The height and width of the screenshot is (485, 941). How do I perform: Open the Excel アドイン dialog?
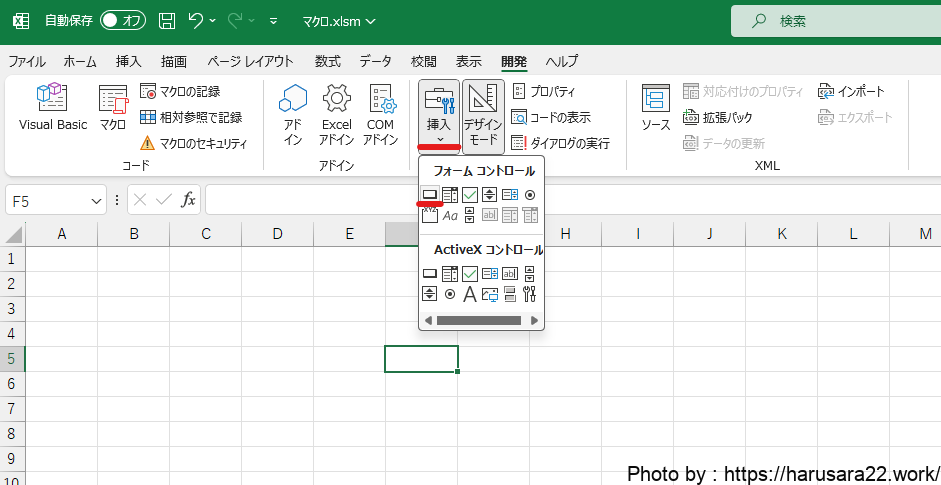point(337,113)
